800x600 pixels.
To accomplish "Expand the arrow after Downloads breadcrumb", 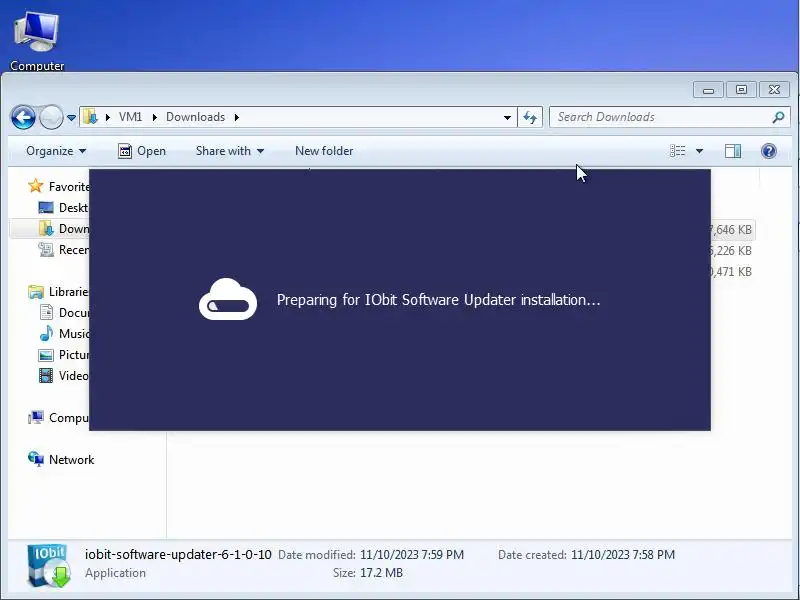I will (237, 117).
